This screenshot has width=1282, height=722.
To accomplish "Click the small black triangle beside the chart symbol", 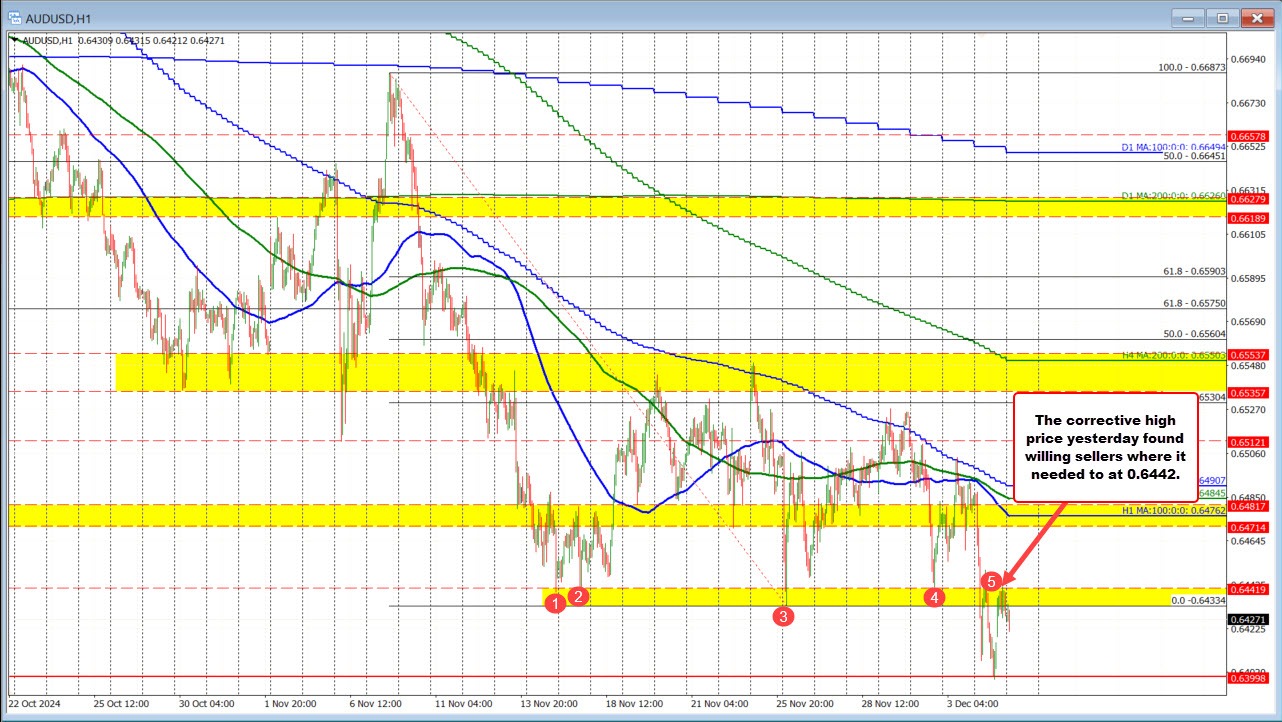I will (14, 40).
